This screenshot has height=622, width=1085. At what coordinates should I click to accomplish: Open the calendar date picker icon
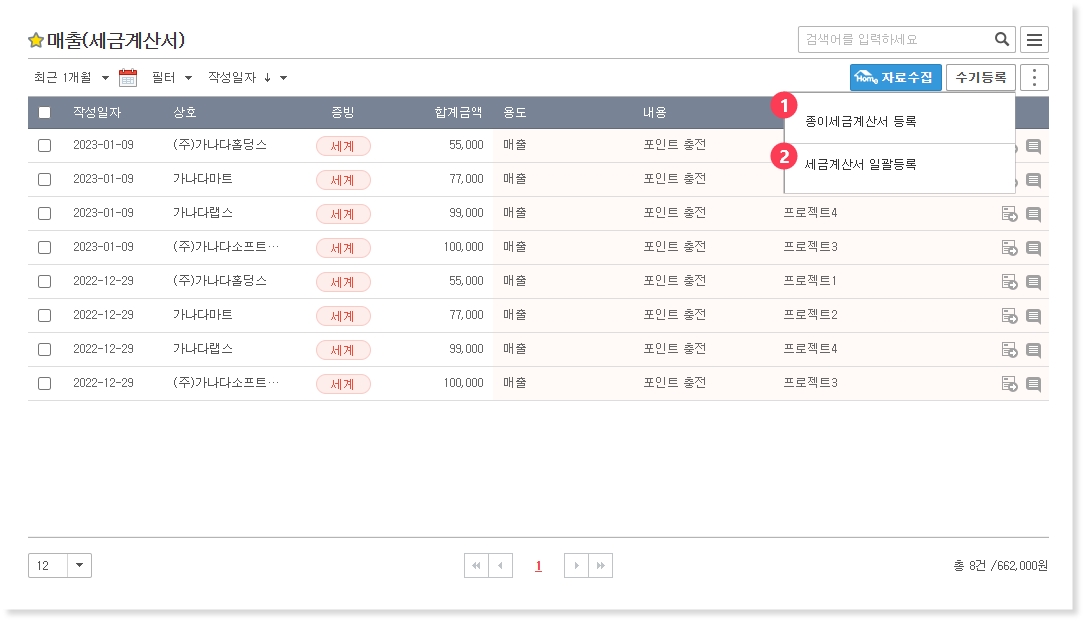pyautogui.click(x=128, y=78)
